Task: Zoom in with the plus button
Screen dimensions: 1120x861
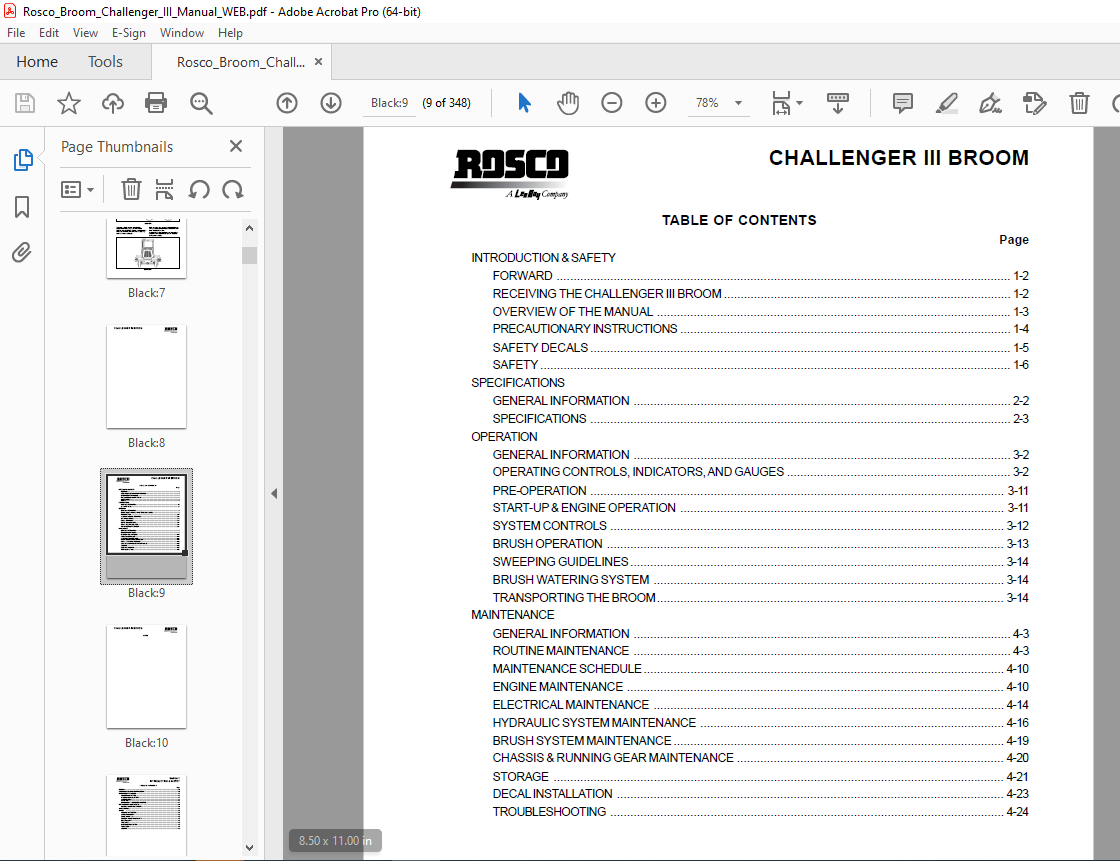Action: [656, 103]
